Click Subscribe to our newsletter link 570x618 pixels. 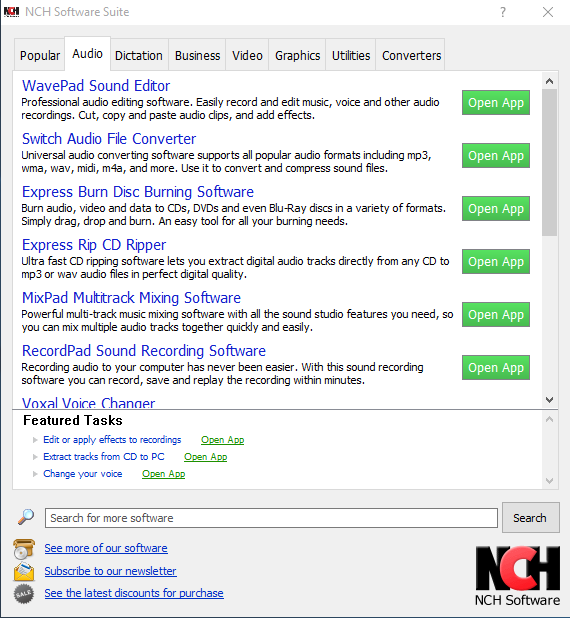tap(110, 571)
